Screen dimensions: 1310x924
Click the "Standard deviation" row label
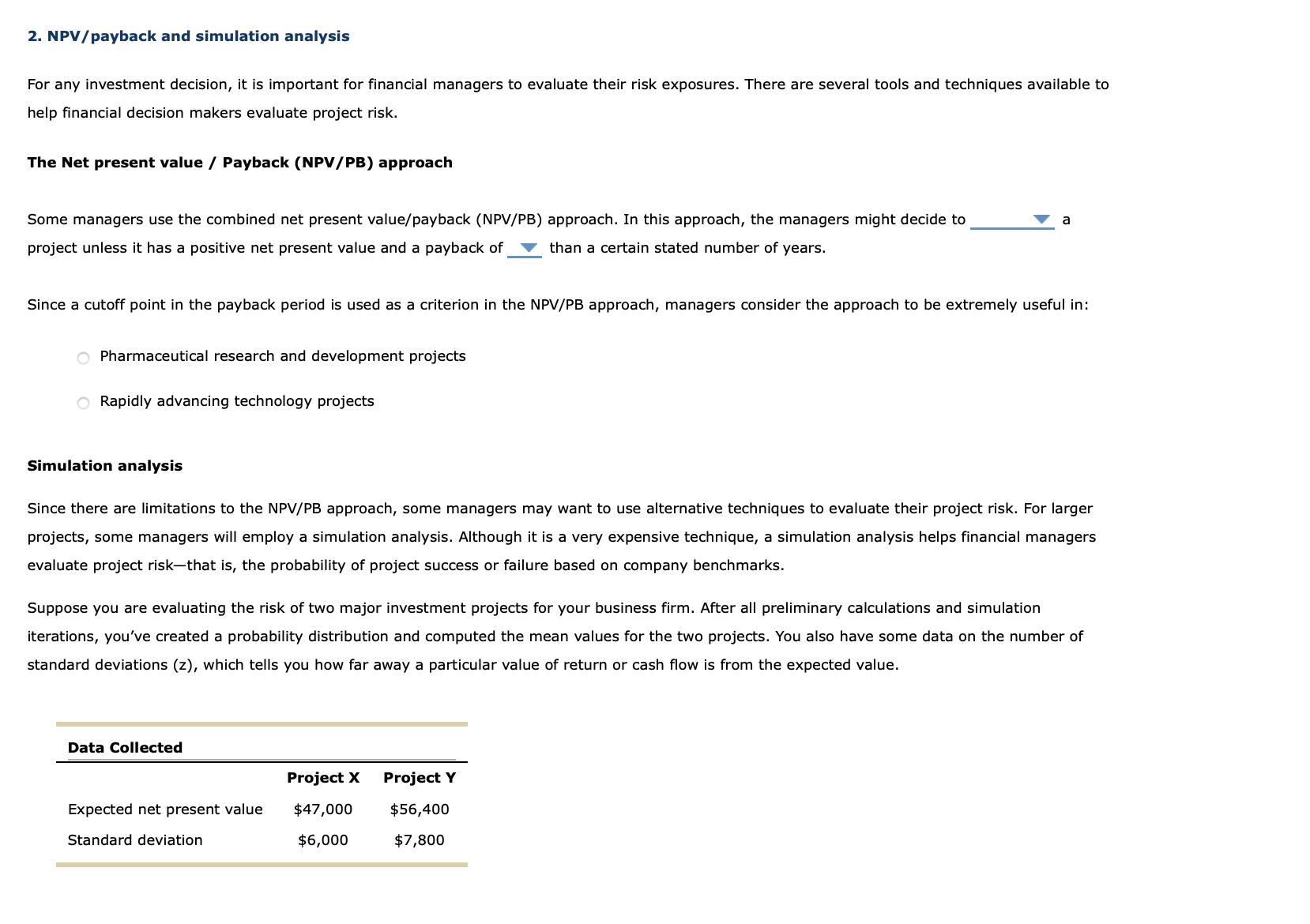[135, 839]
